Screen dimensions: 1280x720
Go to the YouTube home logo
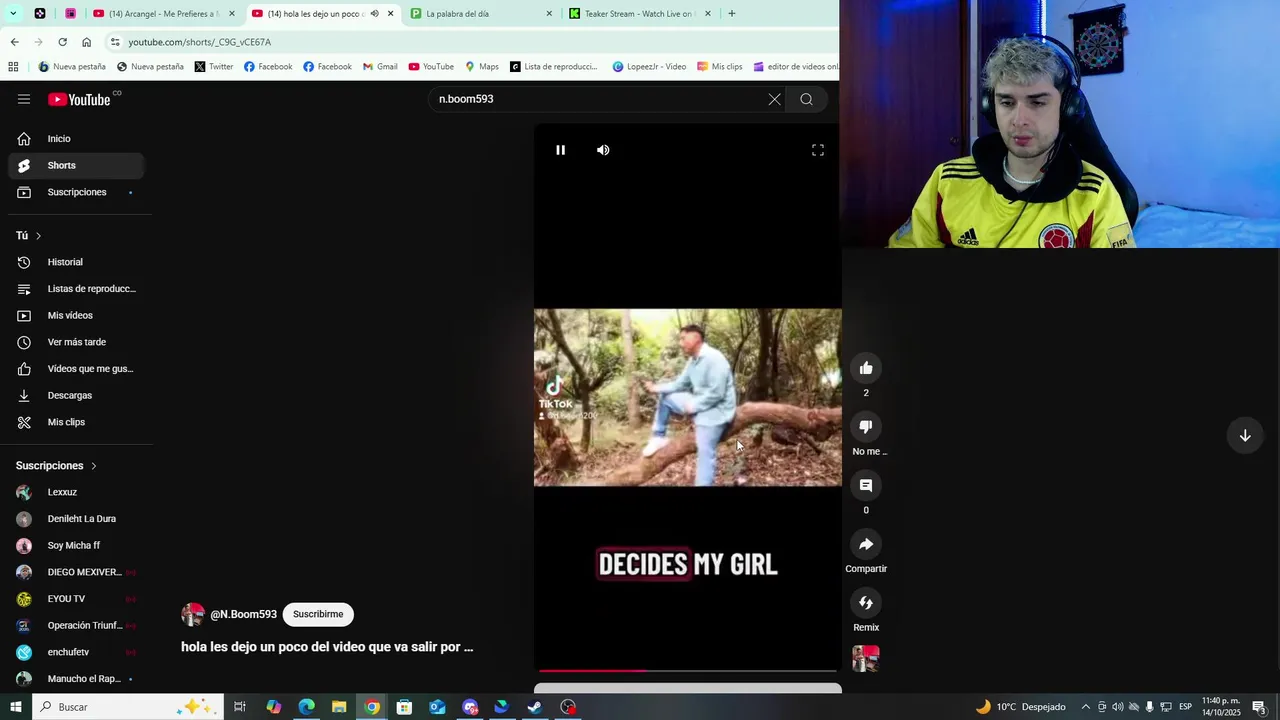(x=79, y=99)
